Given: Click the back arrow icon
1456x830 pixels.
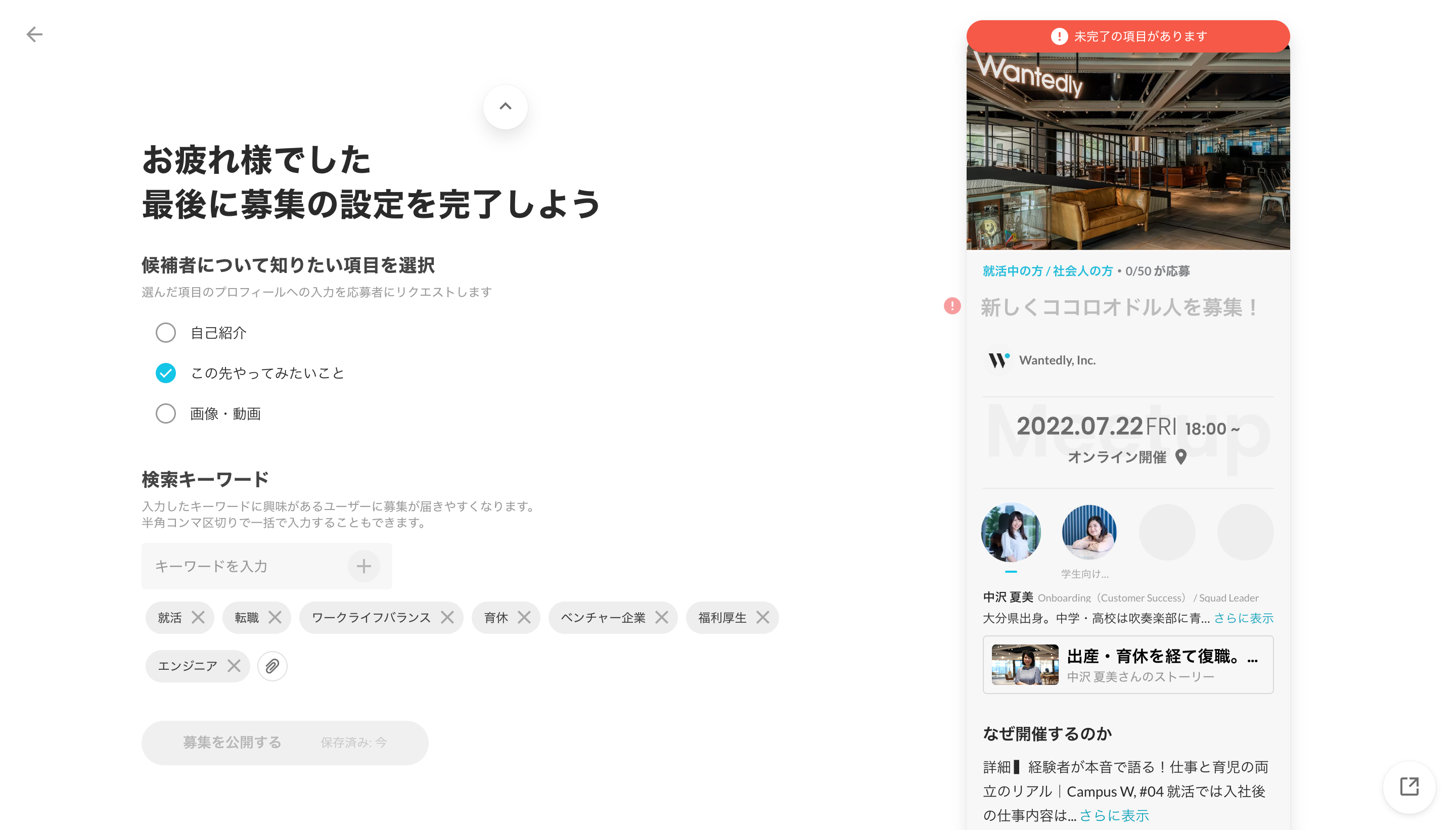Looking at the screenshot, I should [34, 34].
